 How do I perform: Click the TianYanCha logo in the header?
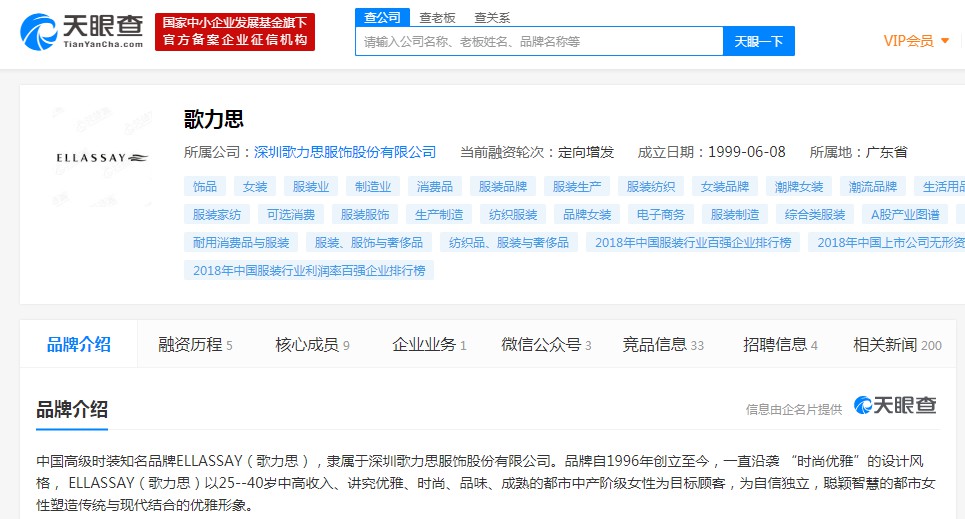coord(81,31)
